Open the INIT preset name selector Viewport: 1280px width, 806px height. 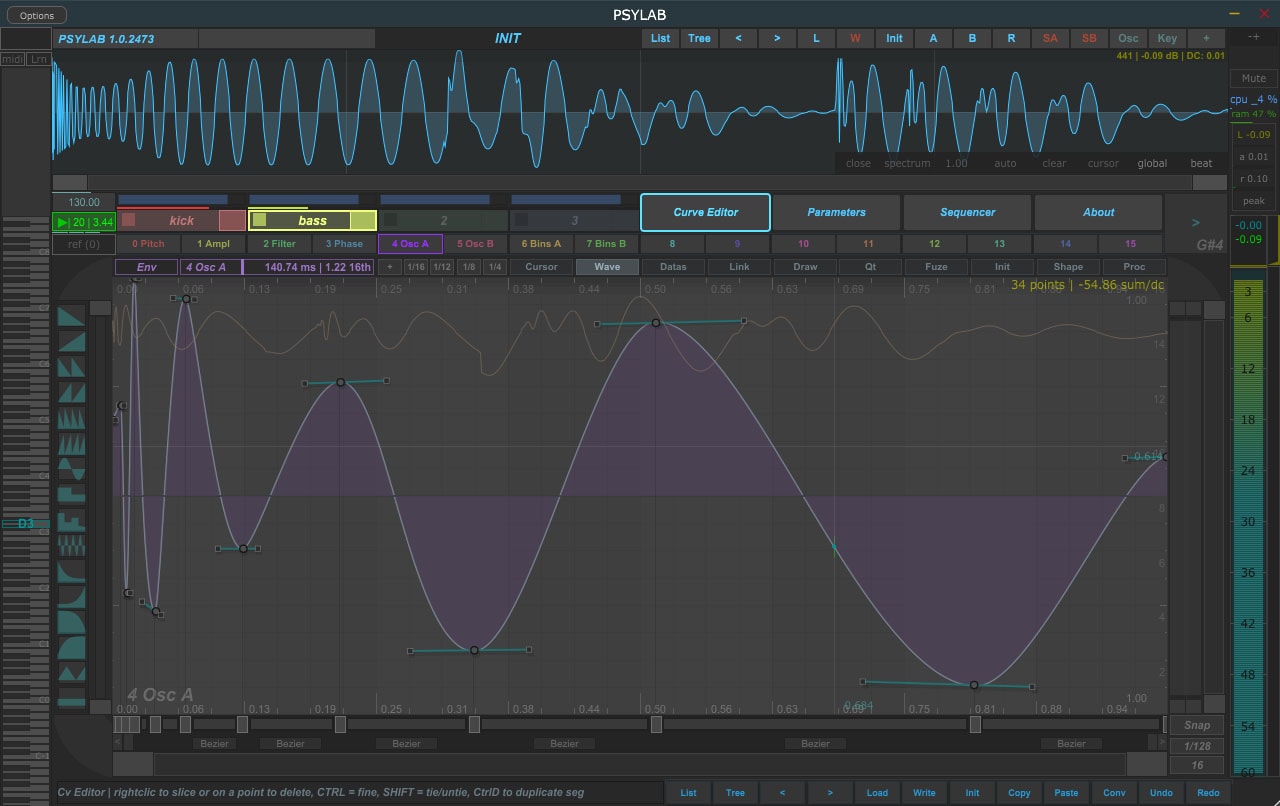pos(507,38)
